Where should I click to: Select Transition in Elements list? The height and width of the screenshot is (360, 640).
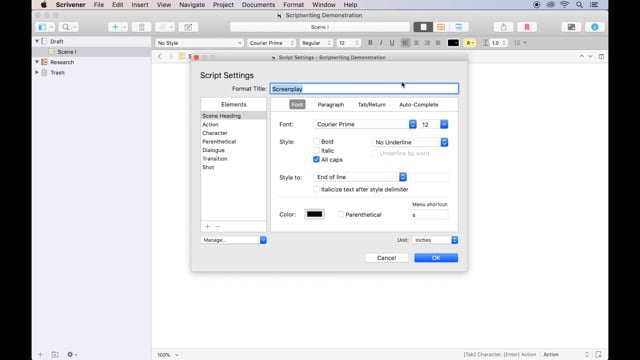tap(233, 159)
